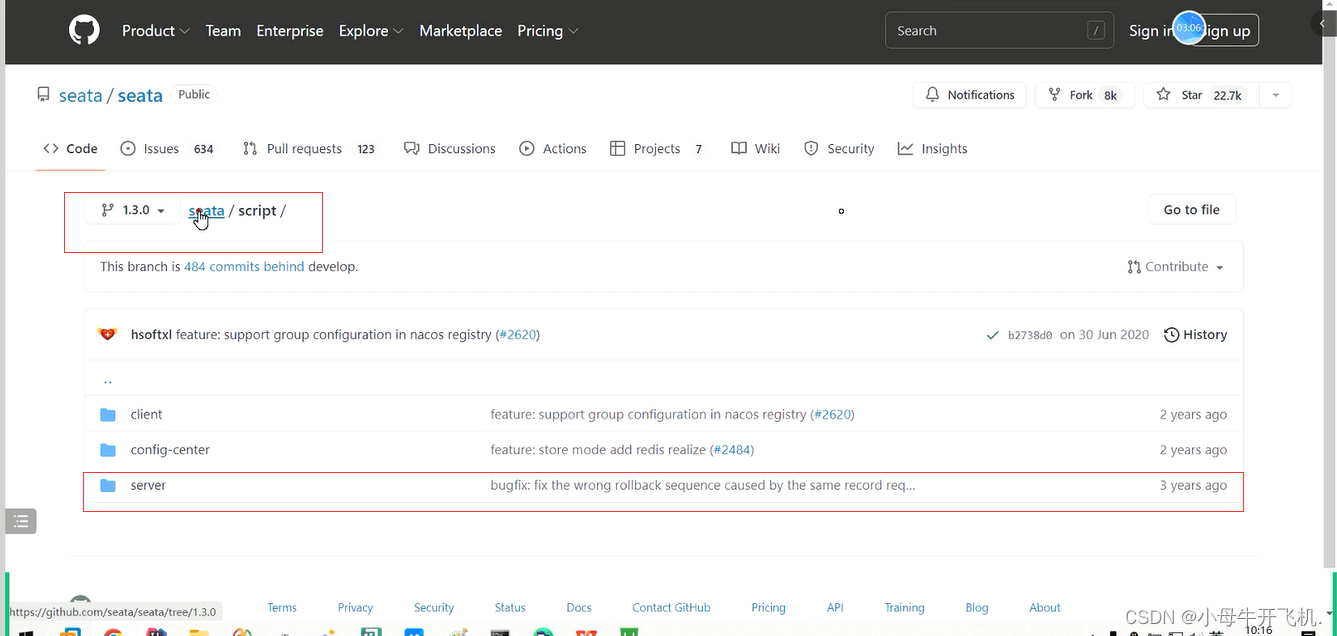Image resolution: width=1337 pixels, height=636 pixels.
Task: Click the commit status check mark
Action: [x=992, y=335]
